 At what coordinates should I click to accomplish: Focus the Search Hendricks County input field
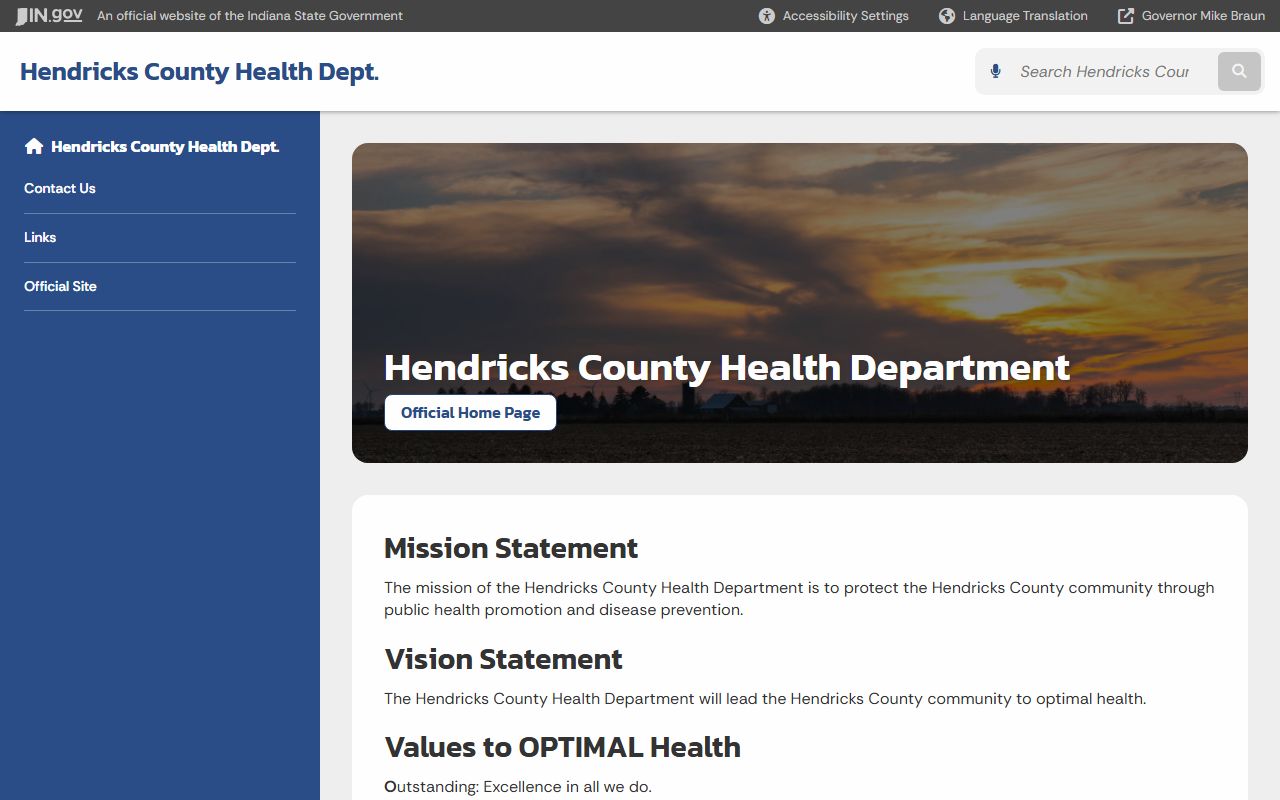tap(1105, 72)
